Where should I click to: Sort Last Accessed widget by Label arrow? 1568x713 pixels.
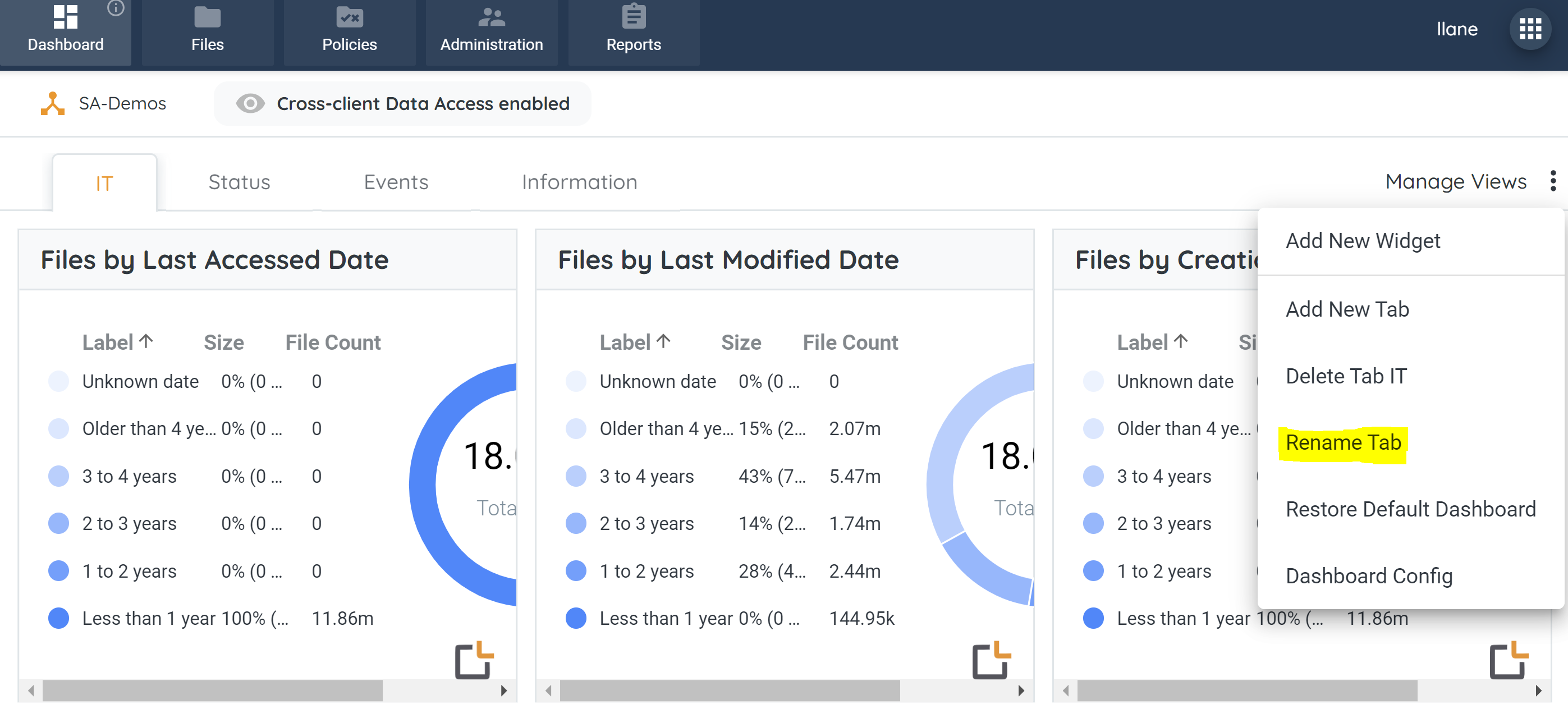(146, 341)
